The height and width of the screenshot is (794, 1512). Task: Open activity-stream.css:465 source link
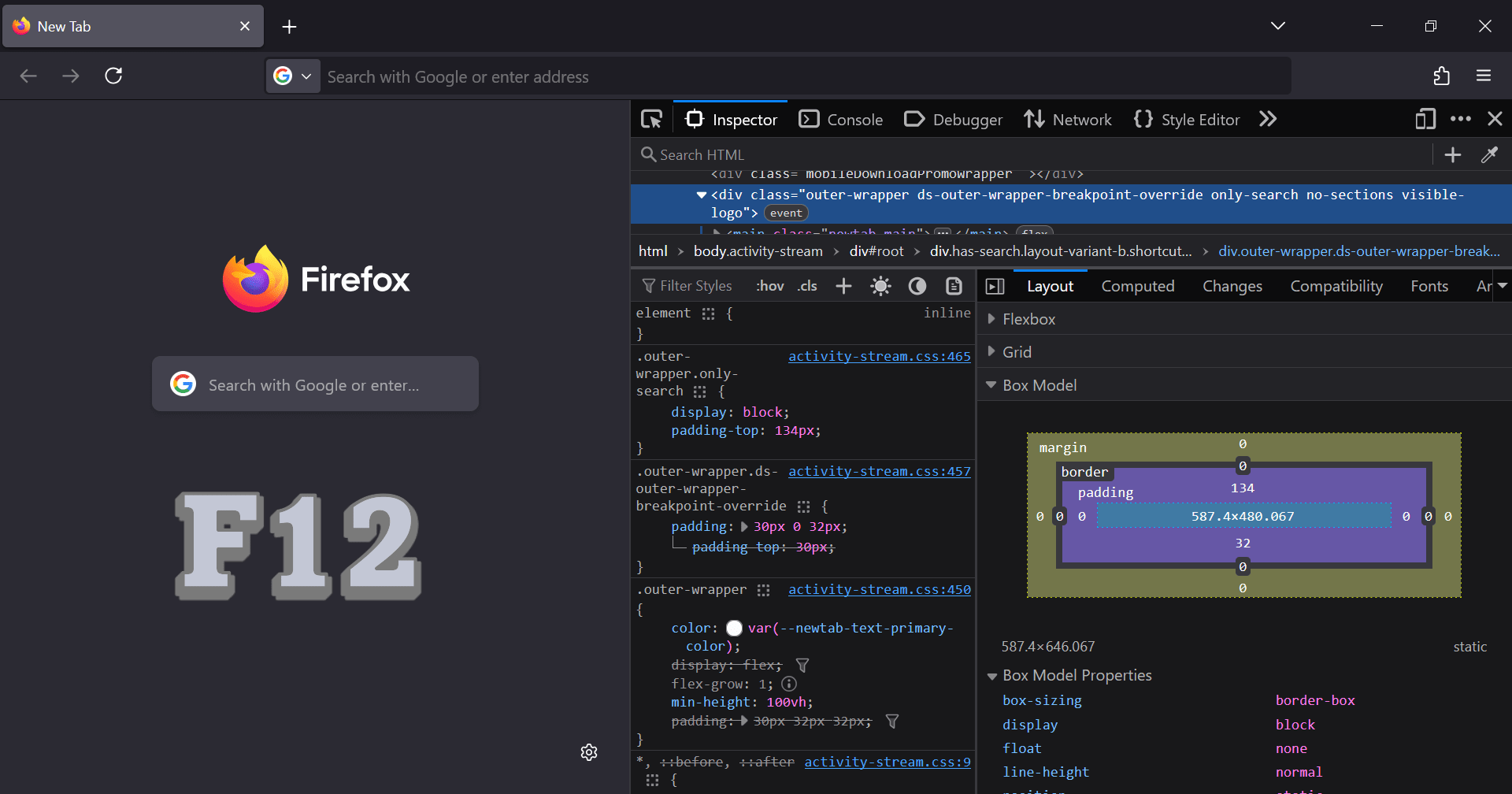879,356
